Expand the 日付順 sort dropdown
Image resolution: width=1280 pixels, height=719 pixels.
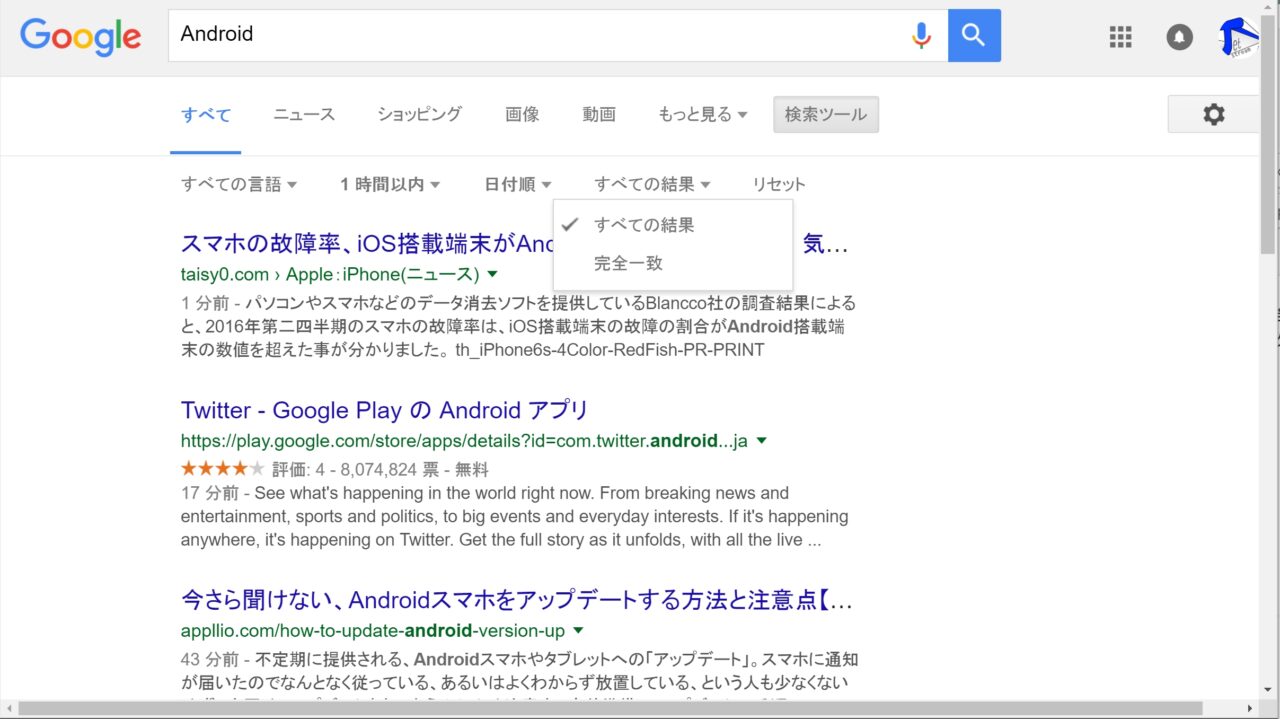coord(517,184)
